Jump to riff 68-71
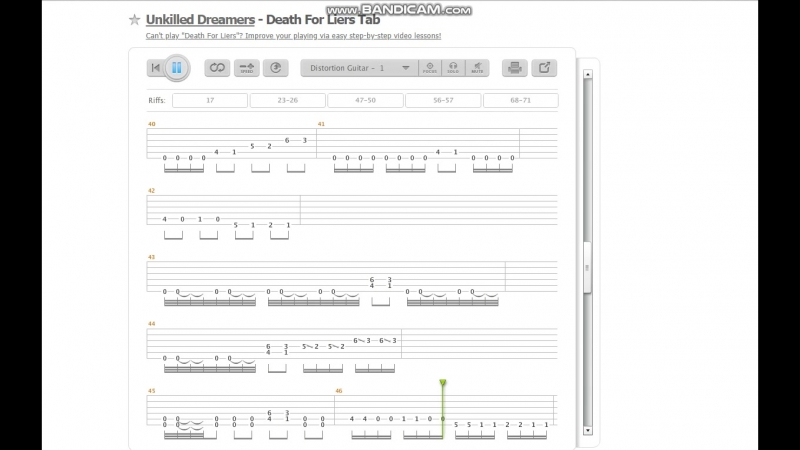Image resolution: width=800 pixels, height=450 pixels. 521,101
